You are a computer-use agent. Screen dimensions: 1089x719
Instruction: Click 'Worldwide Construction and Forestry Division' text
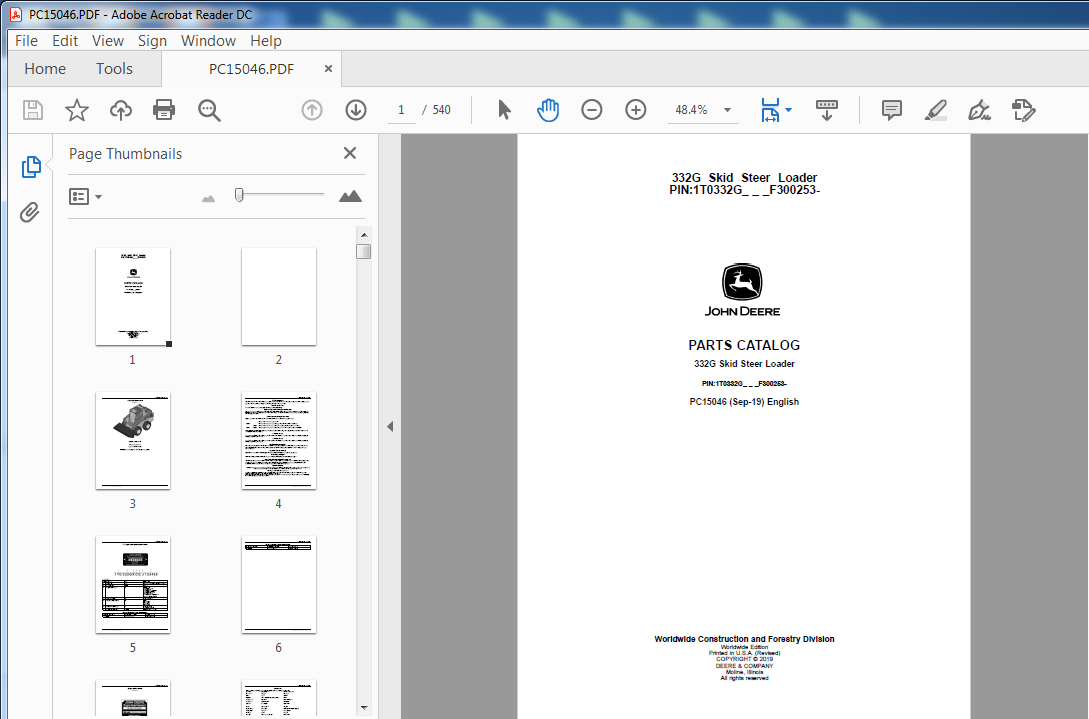pyautogui.click(x=744, y=639)
